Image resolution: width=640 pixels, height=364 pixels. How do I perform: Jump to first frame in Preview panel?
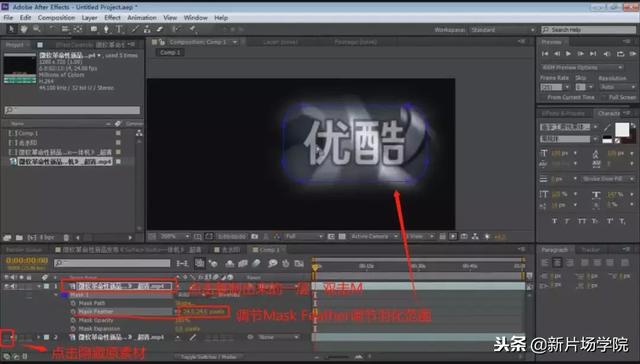545,54
